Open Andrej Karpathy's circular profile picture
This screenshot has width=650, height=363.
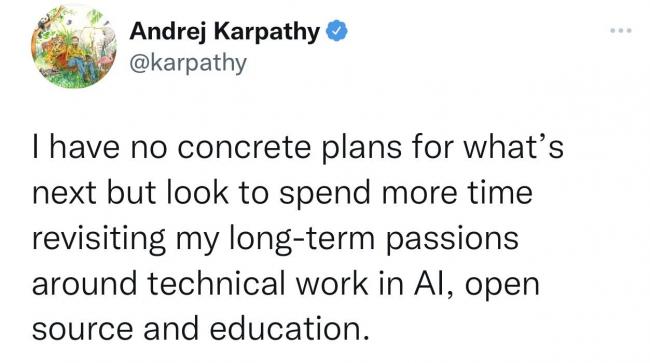74,46
